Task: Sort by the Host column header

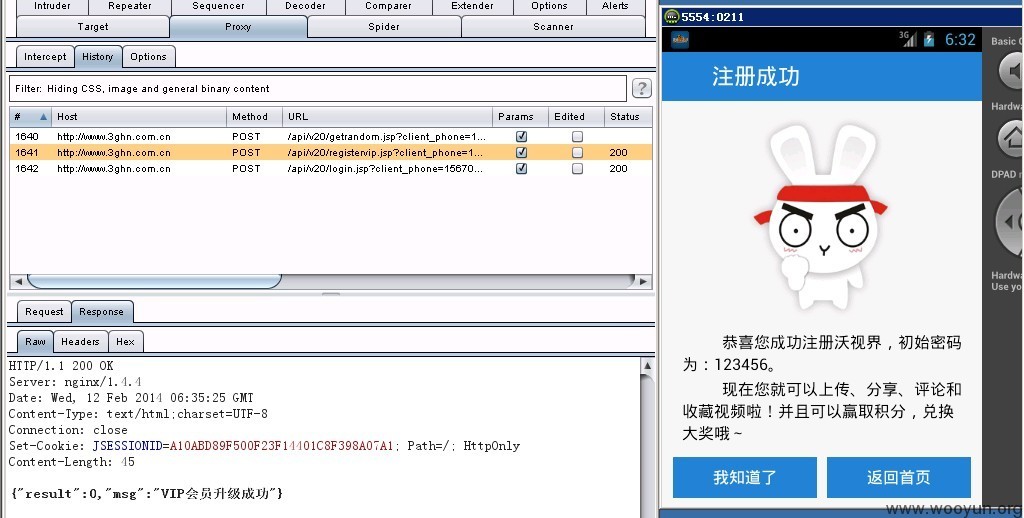Action: tap(138, 117)
